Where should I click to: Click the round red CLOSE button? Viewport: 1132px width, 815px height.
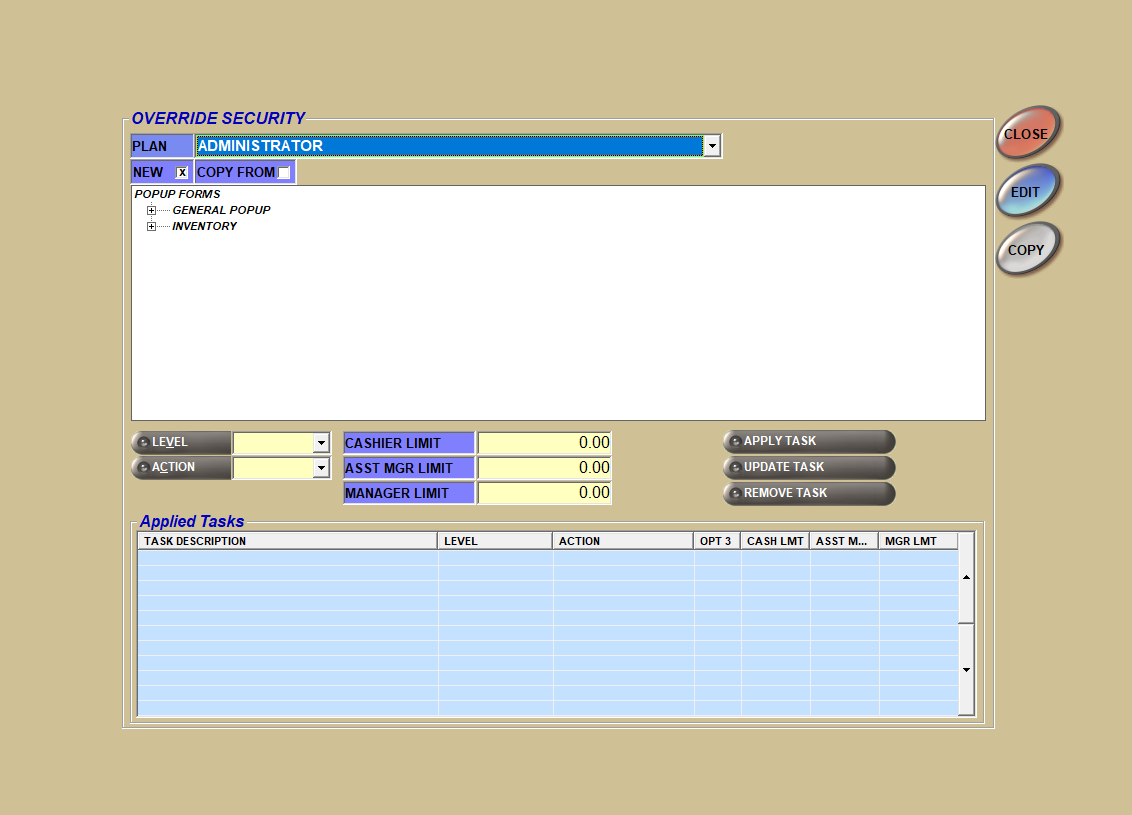pyautogui.click(x=1027, y=134)
